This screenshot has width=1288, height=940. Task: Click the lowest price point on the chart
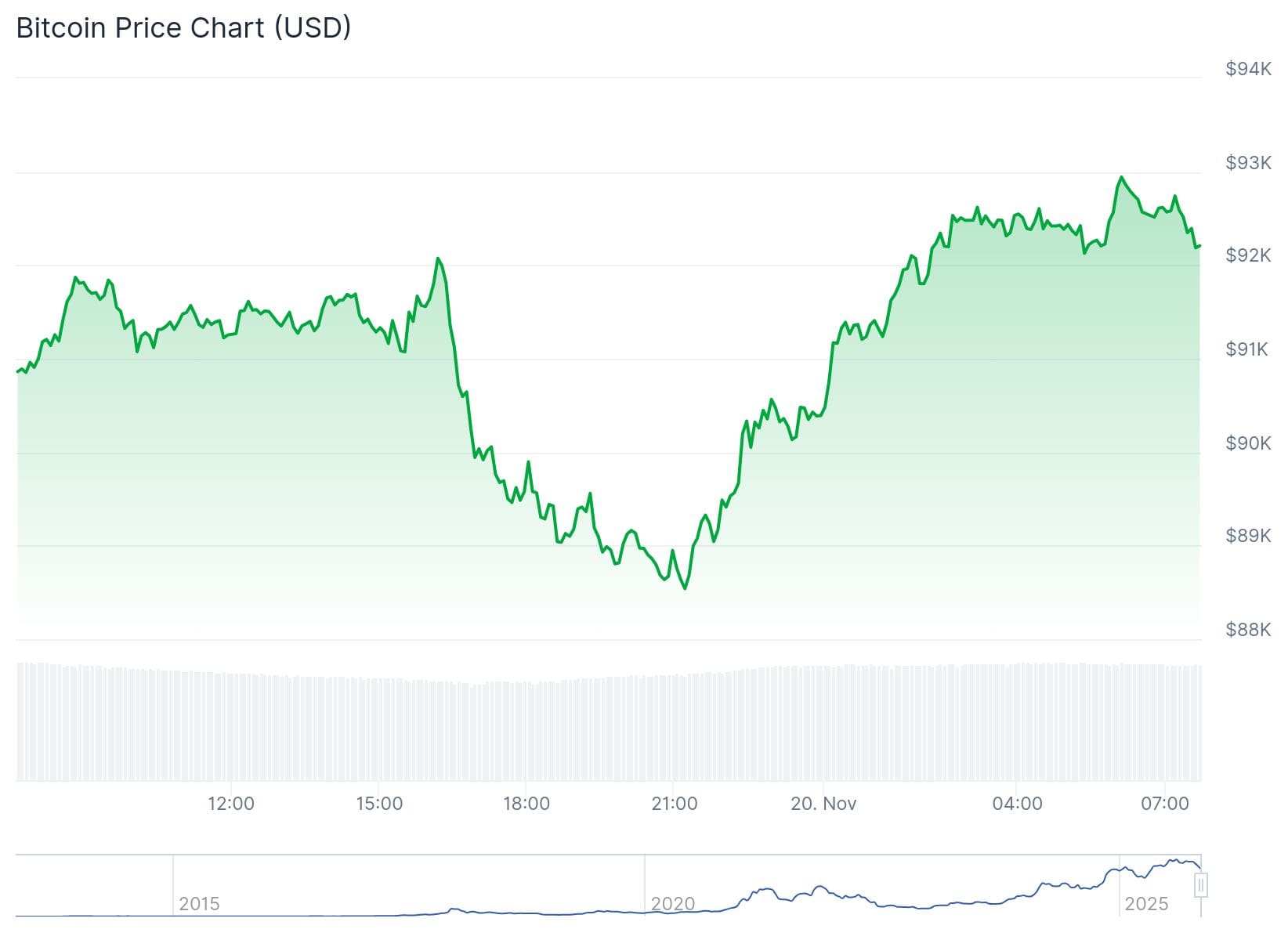click(685, 588)
